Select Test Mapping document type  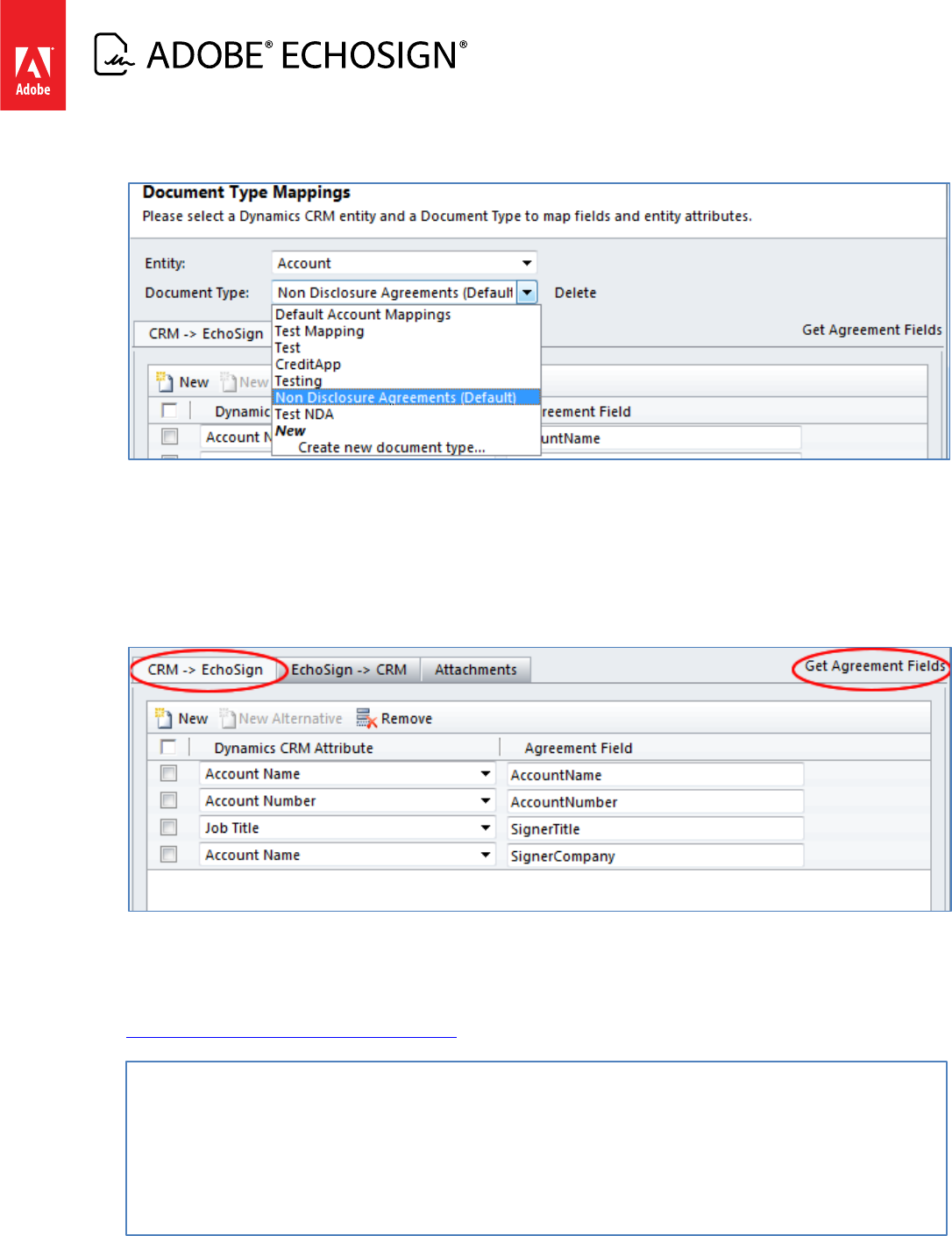coord(319,330)
